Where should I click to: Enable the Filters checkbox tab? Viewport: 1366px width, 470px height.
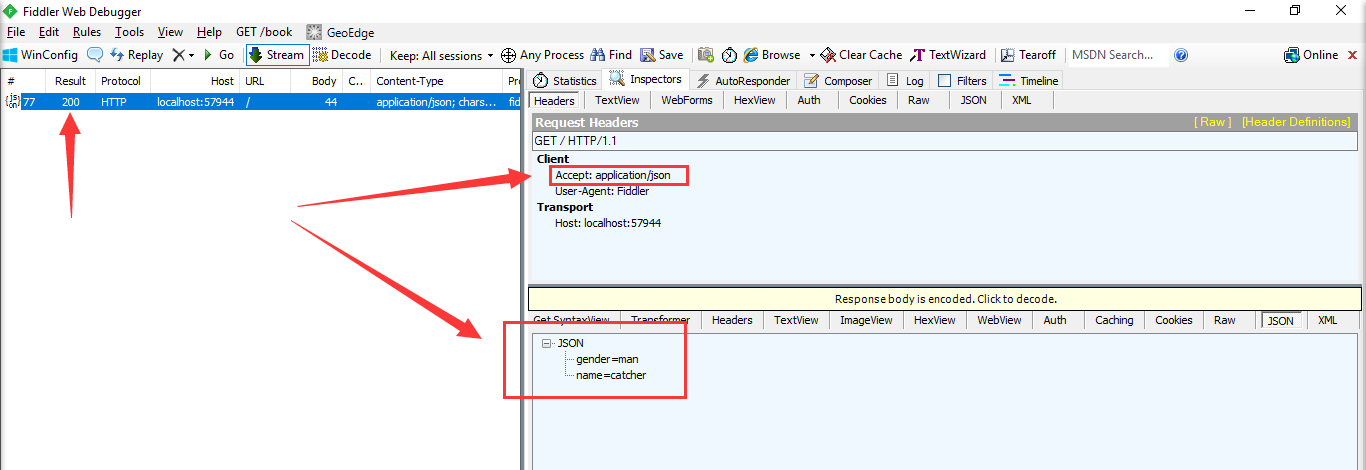pos(962,81)
